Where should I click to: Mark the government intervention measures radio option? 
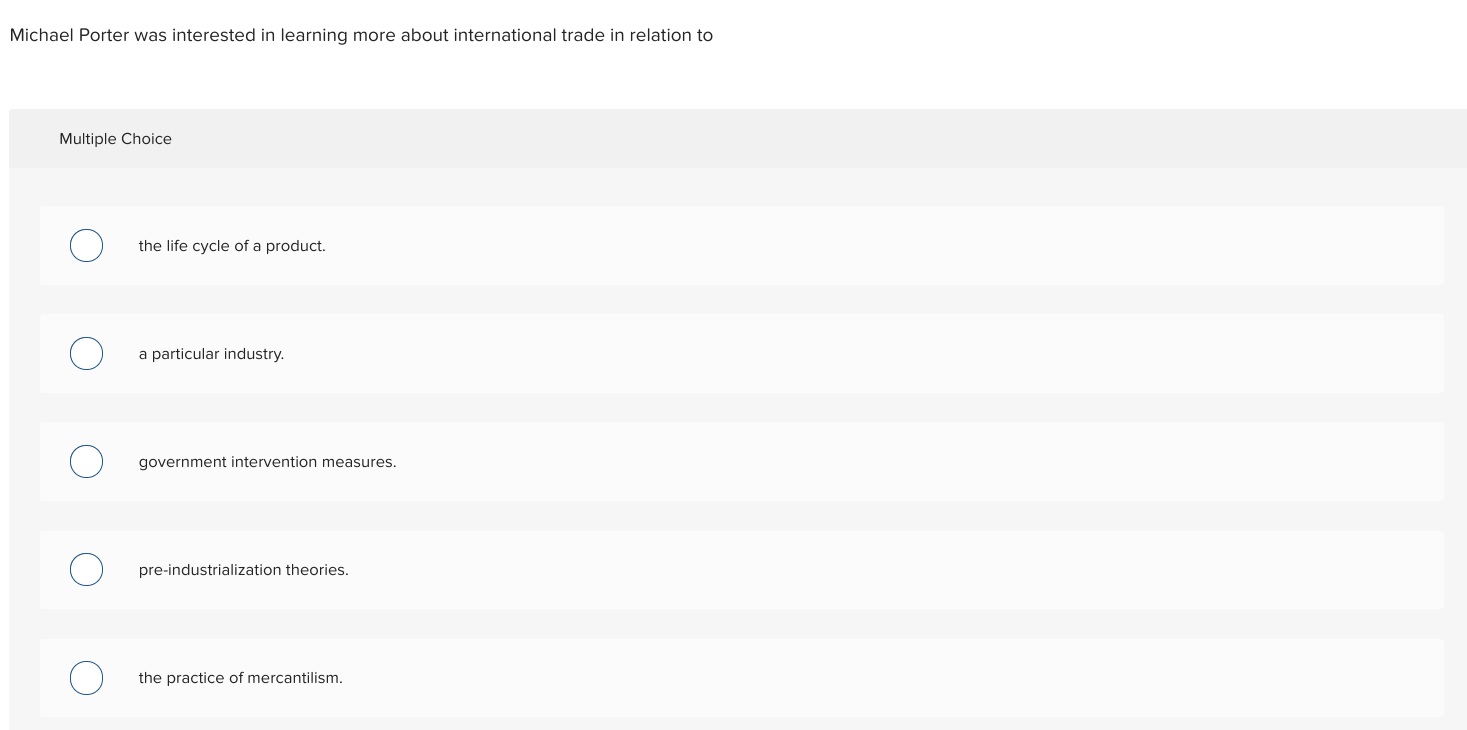(86, 462)
